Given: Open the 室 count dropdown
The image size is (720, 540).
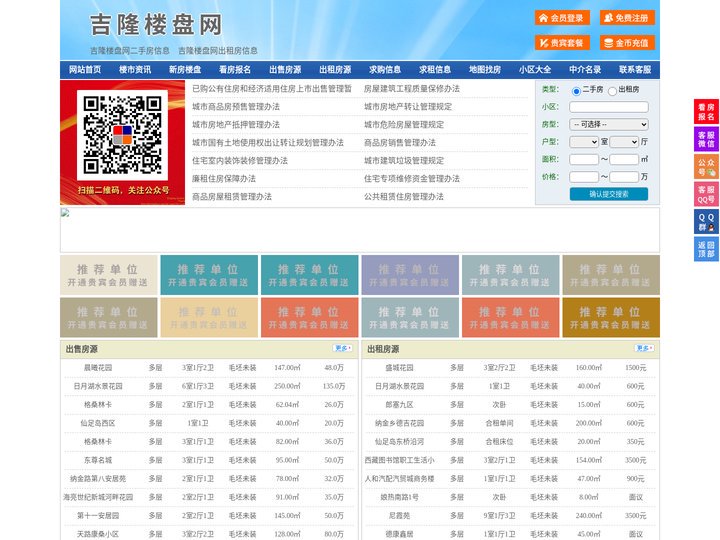Looking at the screenshot, I should click(x=584, y=142).
